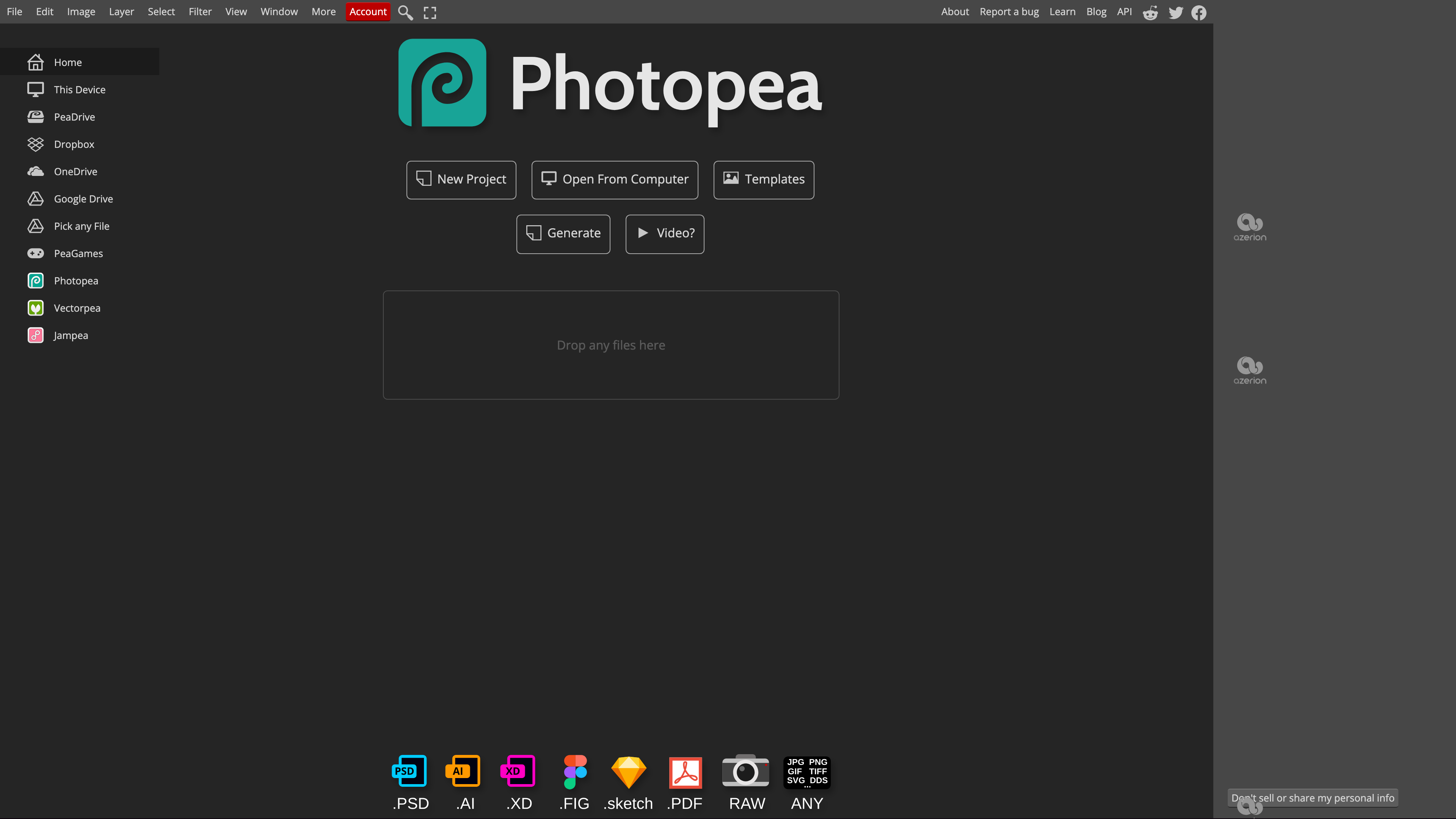Image resolution: width=1456 pixels, height=819 pixels.
Task: Click the Video? button
Action: click(665, 234)
